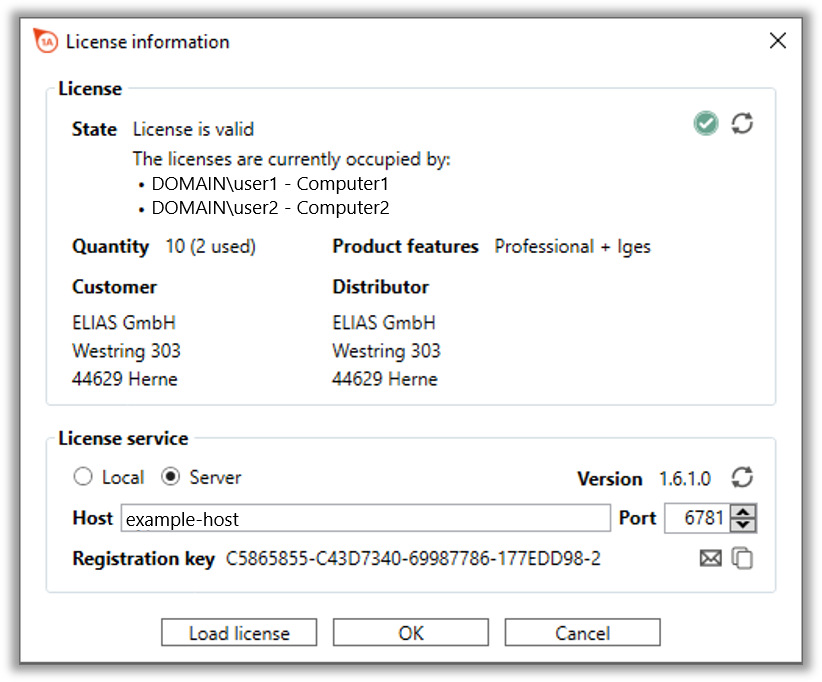Image resolution: width=822 pixels, height=682 pixels.
Task: Send registration key by email
Action: point(710,558)
